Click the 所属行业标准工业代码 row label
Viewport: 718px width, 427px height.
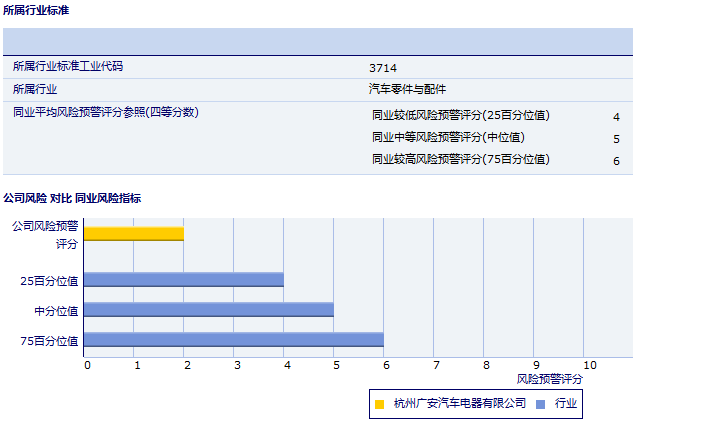[74, 66]
